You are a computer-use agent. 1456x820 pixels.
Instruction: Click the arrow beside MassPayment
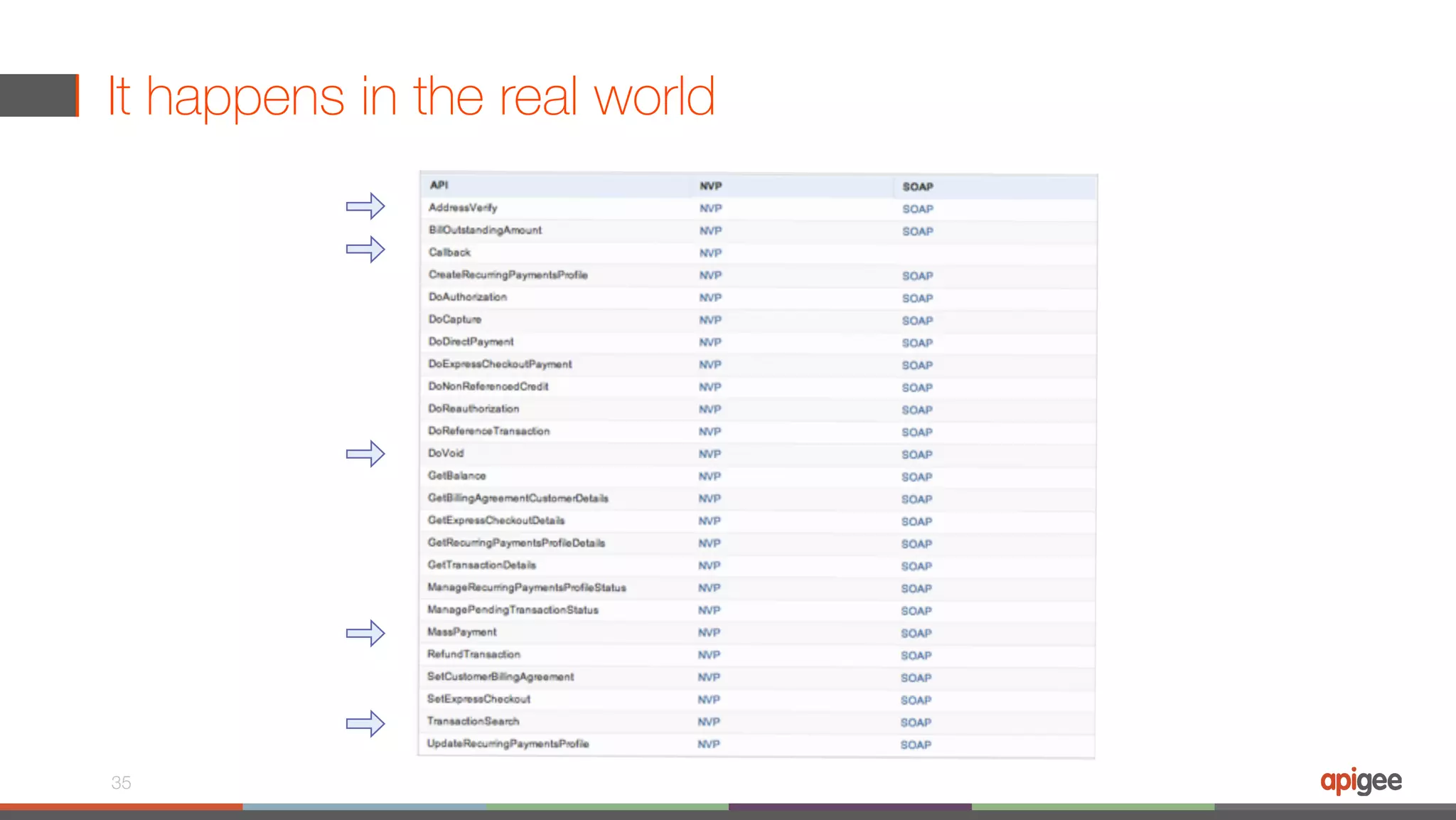click(x=365, y=633)
